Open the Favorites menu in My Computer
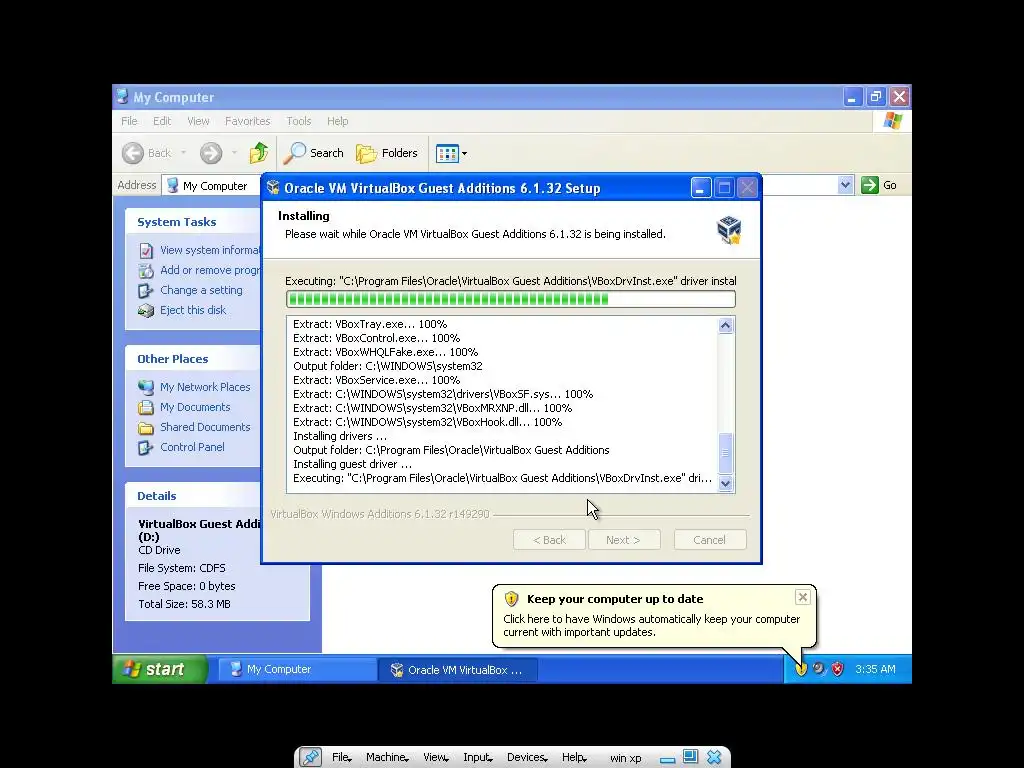The height and width of the screenshot is (768, 1024). click(x=248, y=121)
